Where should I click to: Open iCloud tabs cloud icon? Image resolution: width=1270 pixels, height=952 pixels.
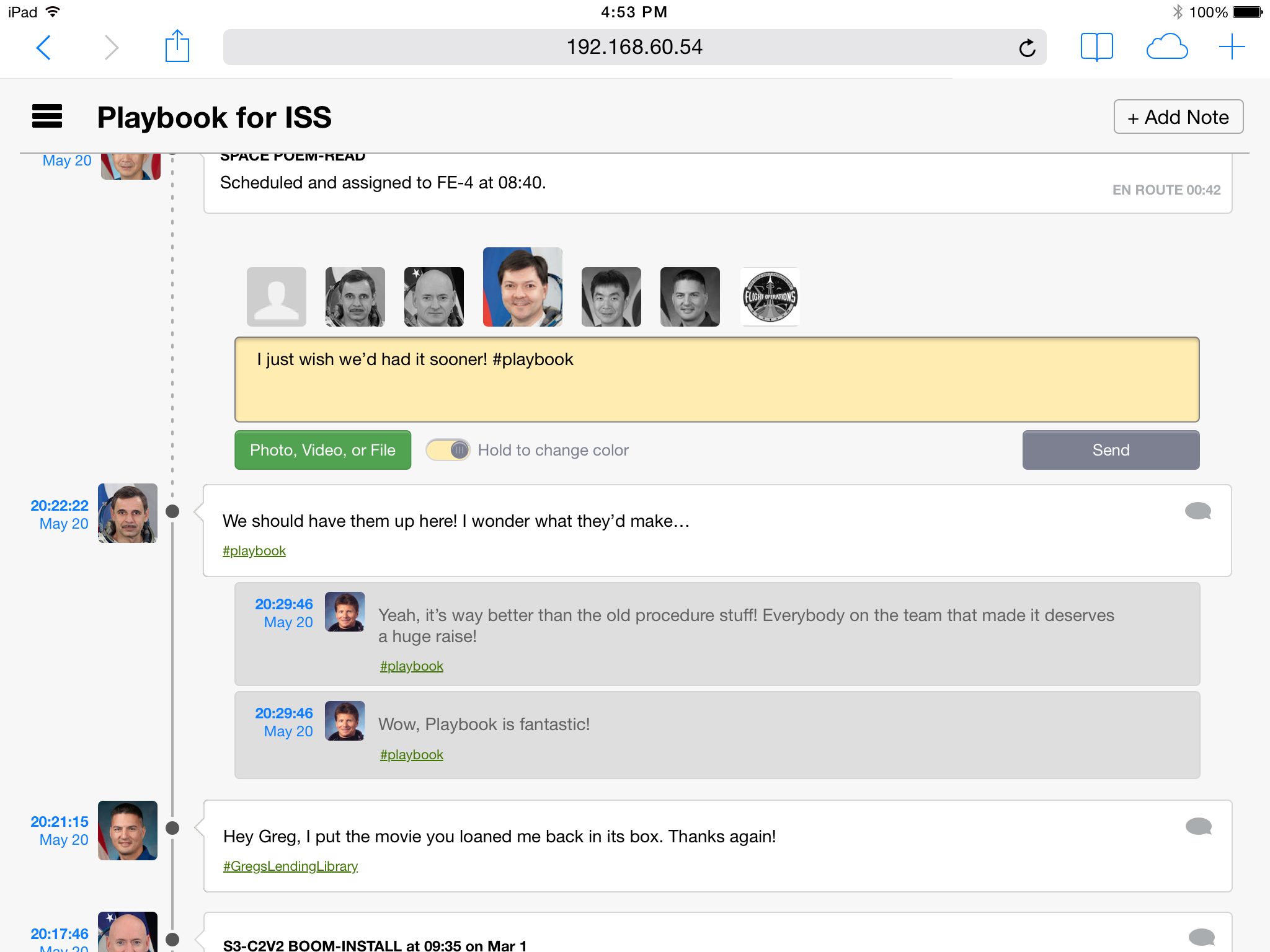coord(1166,47)
